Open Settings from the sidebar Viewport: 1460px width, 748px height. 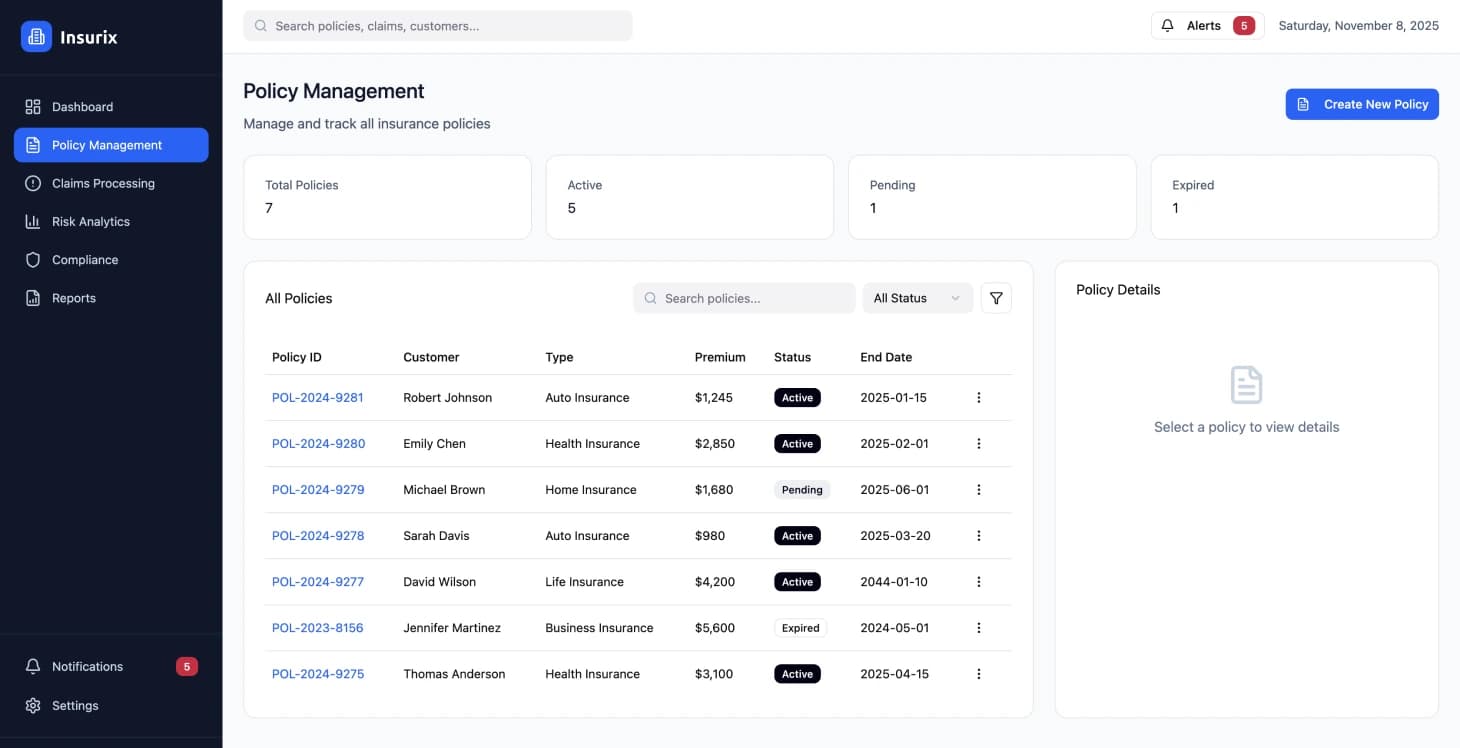pos(74,705)
